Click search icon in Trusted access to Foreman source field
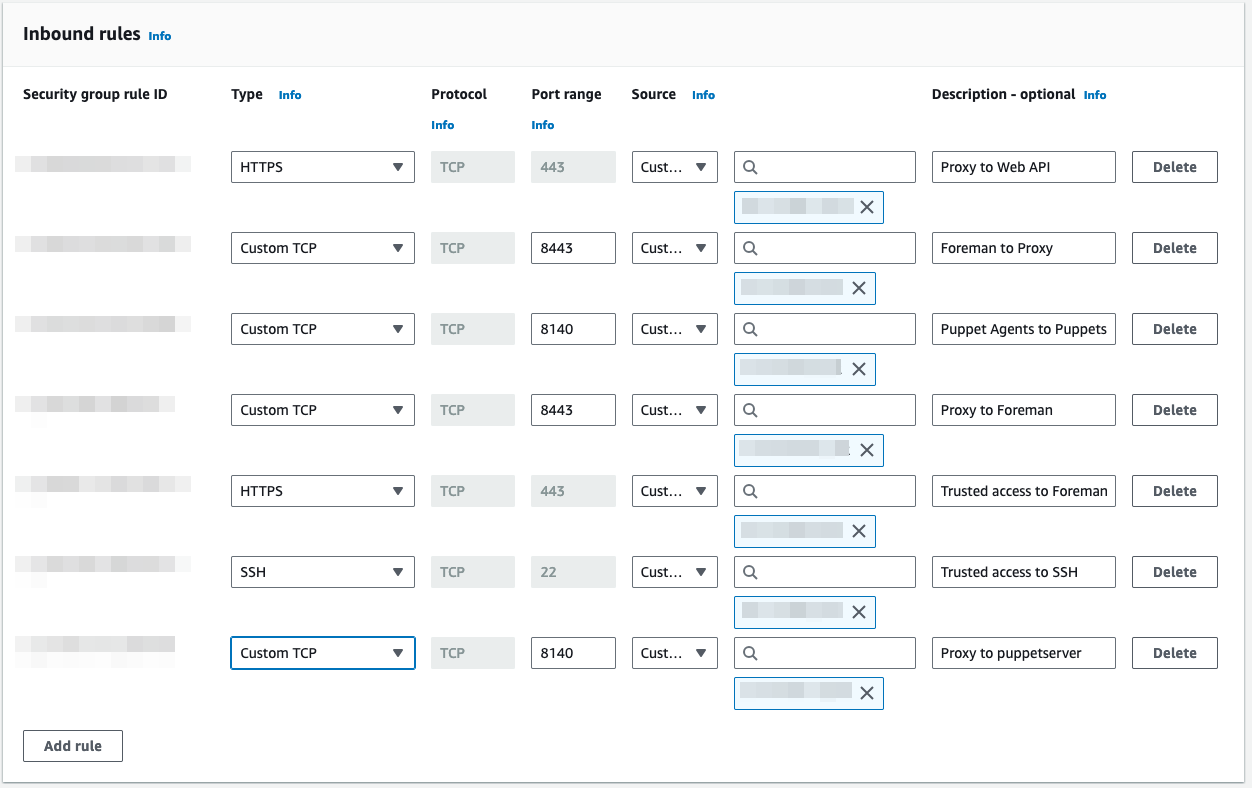 point(751,491)
